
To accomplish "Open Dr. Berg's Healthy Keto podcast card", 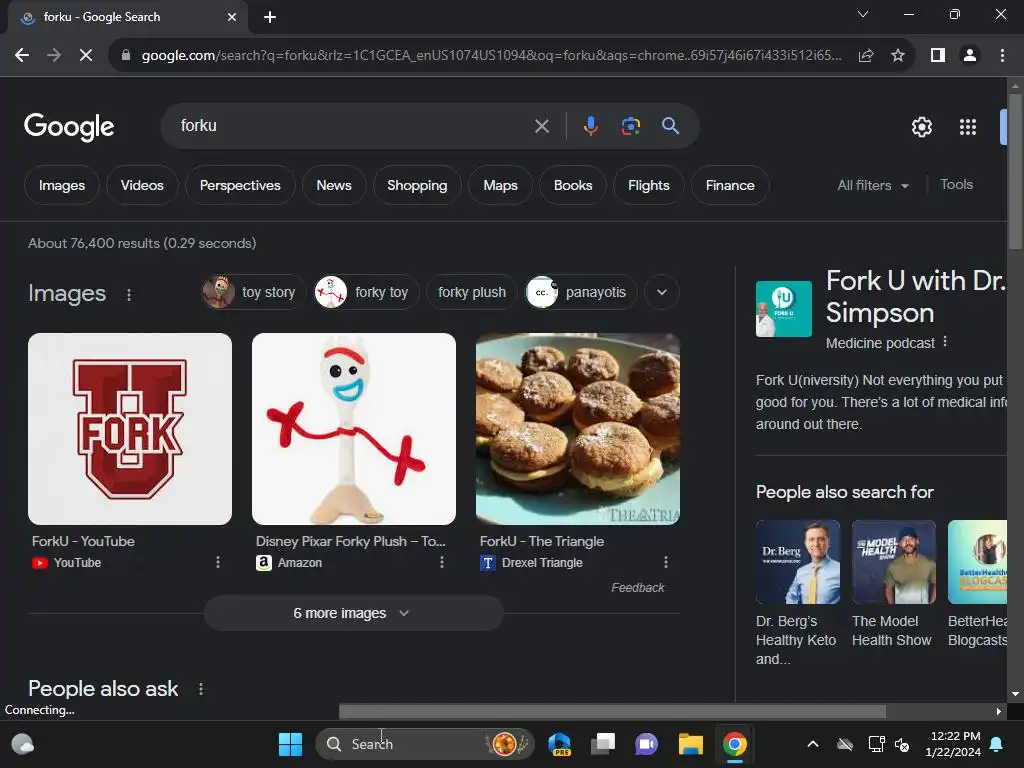I will (x=797, y=593).
